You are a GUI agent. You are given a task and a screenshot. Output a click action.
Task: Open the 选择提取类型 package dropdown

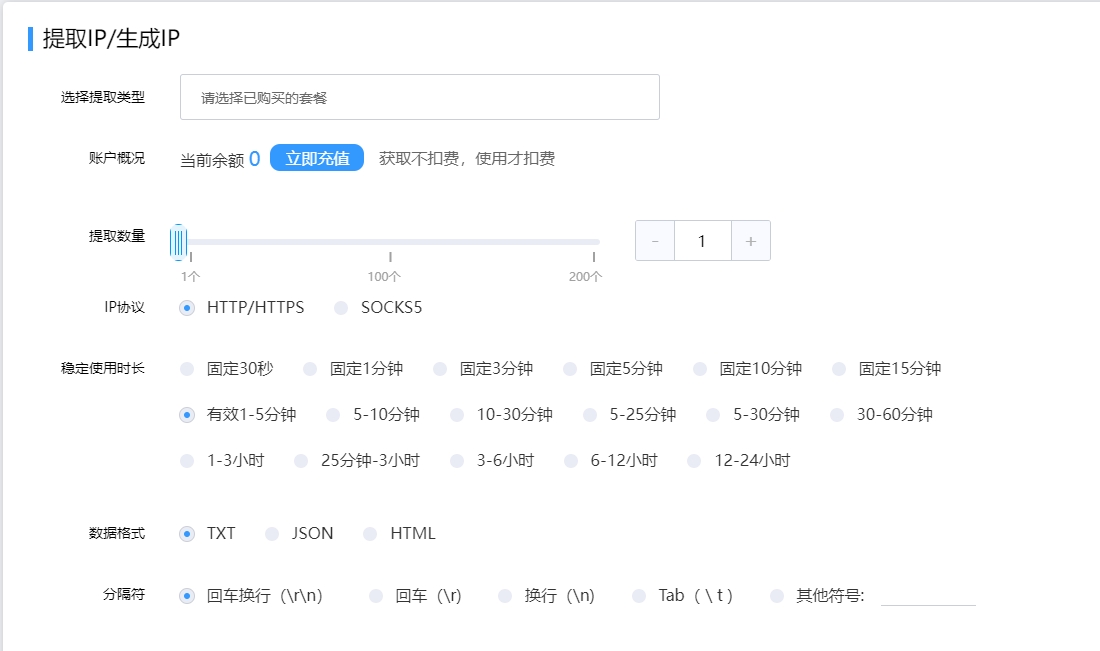pyautogui.click(x=419, y=97)
